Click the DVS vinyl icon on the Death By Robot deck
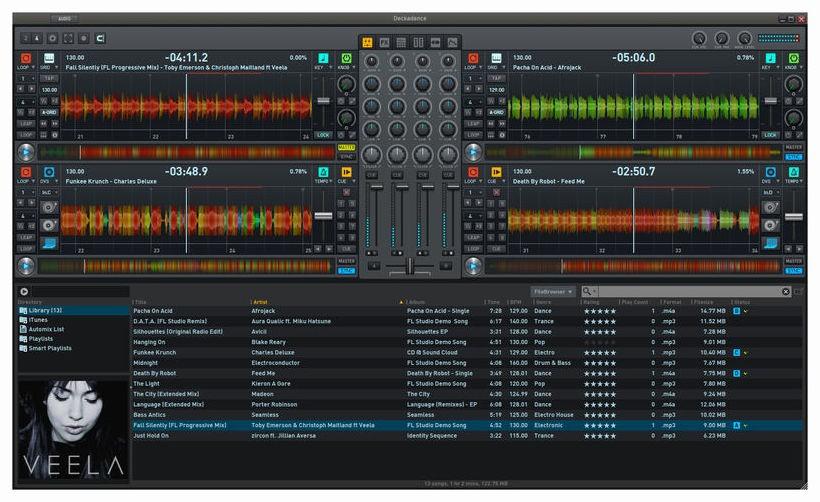820x502 pixels. pyautogui.click(x=770, y=172)
